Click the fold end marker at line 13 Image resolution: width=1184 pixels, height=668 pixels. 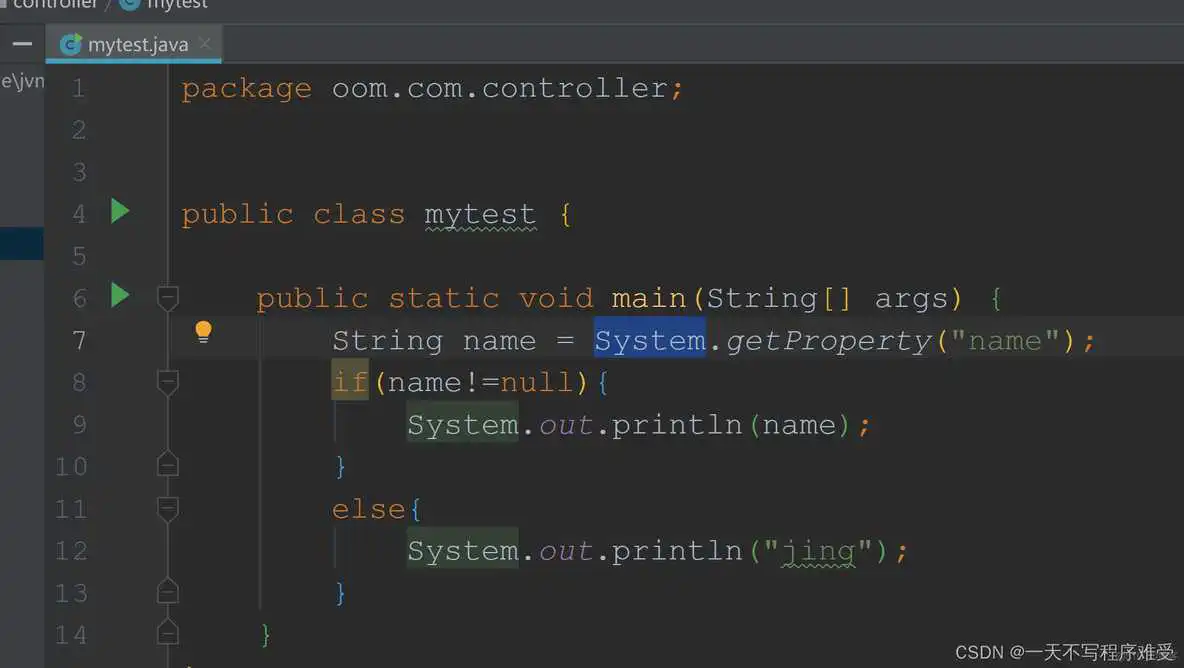coord(167,592)
